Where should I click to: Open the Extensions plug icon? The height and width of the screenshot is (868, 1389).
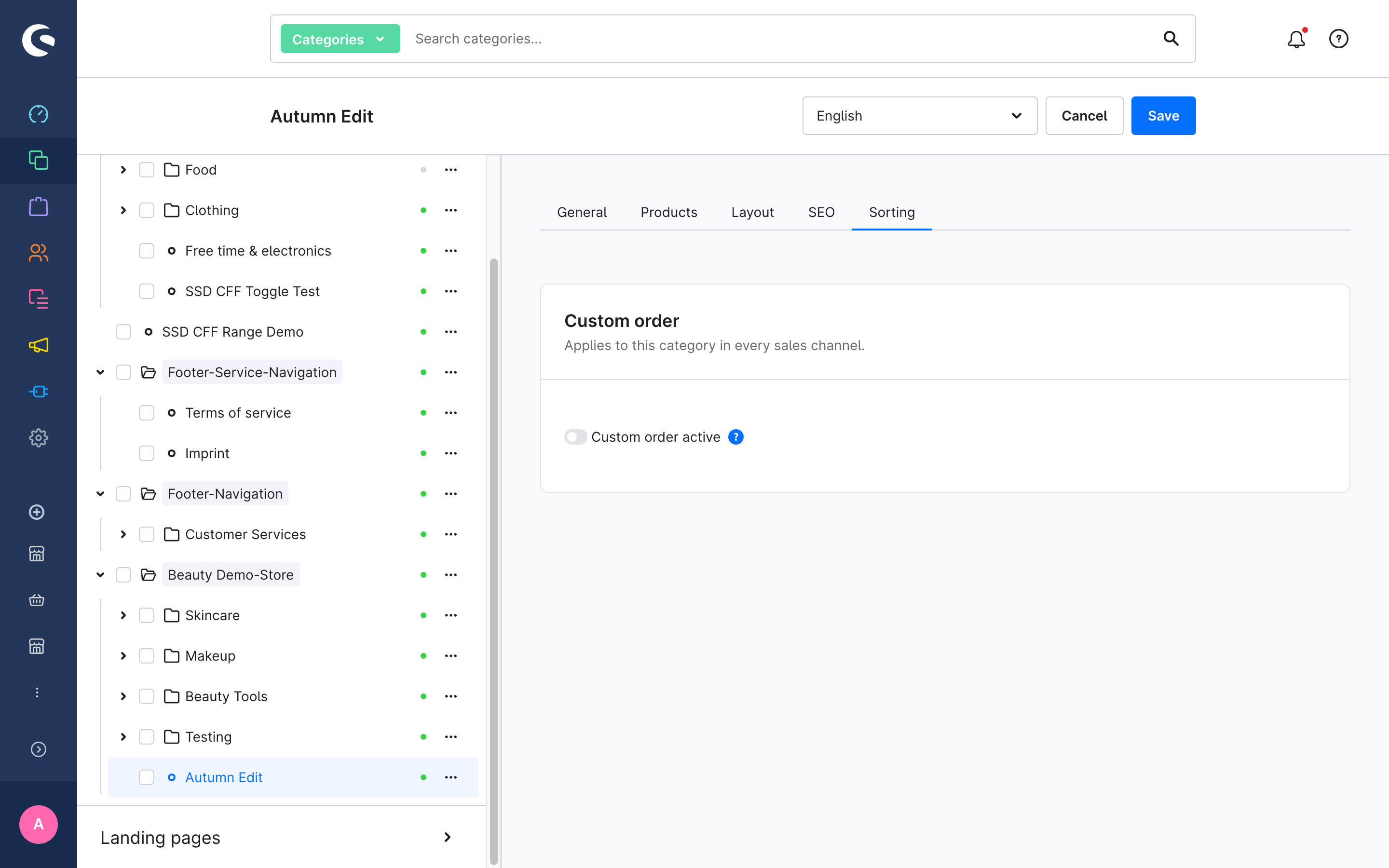pyautogui.click(x=39, y=392)
